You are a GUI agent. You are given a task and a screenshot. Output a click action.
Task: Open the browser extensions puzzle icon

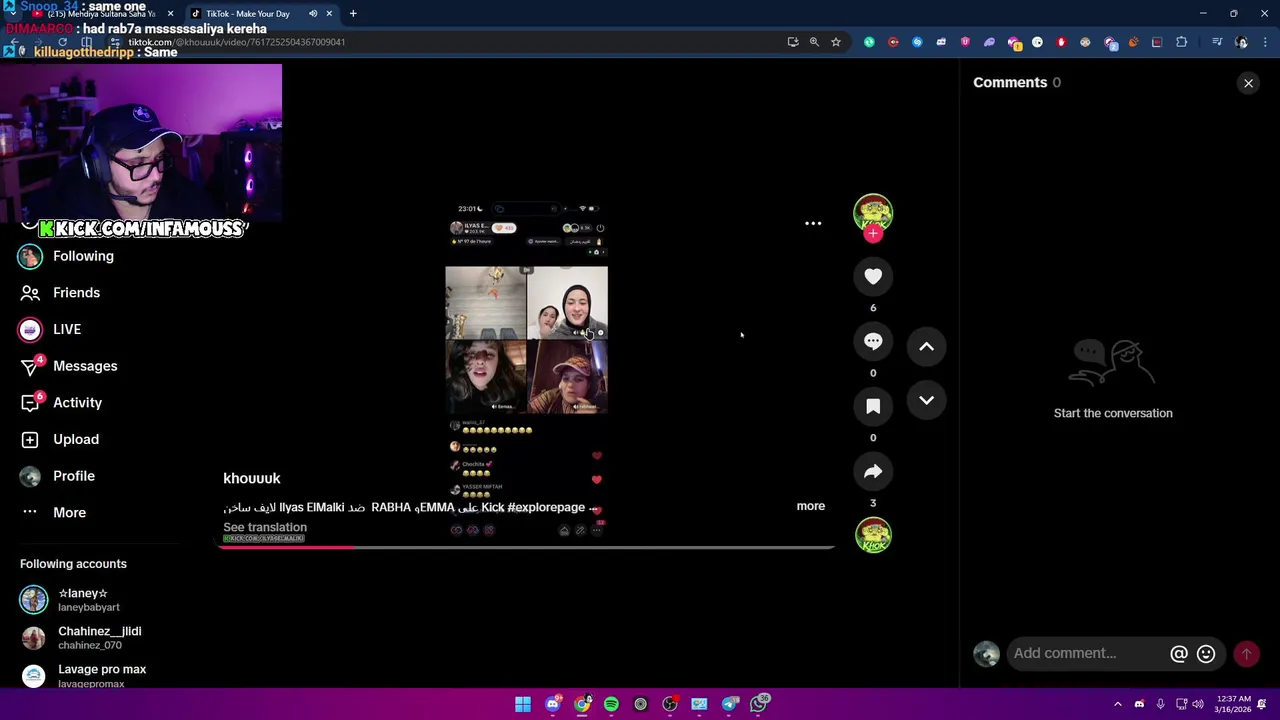[x=1182, y=42]
